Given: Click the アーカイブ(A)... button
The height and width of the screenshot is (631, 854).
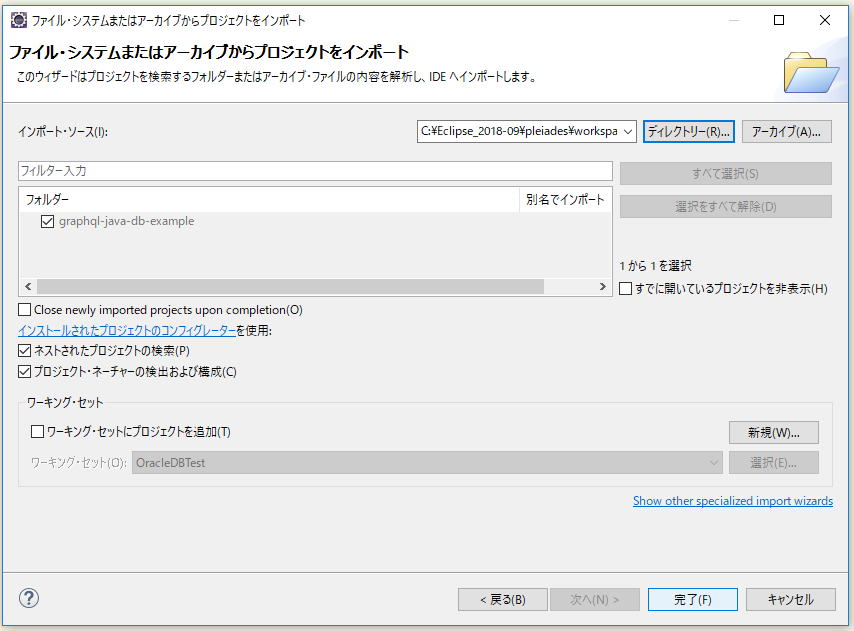Looking at the screenshot, I should (786, 132).
